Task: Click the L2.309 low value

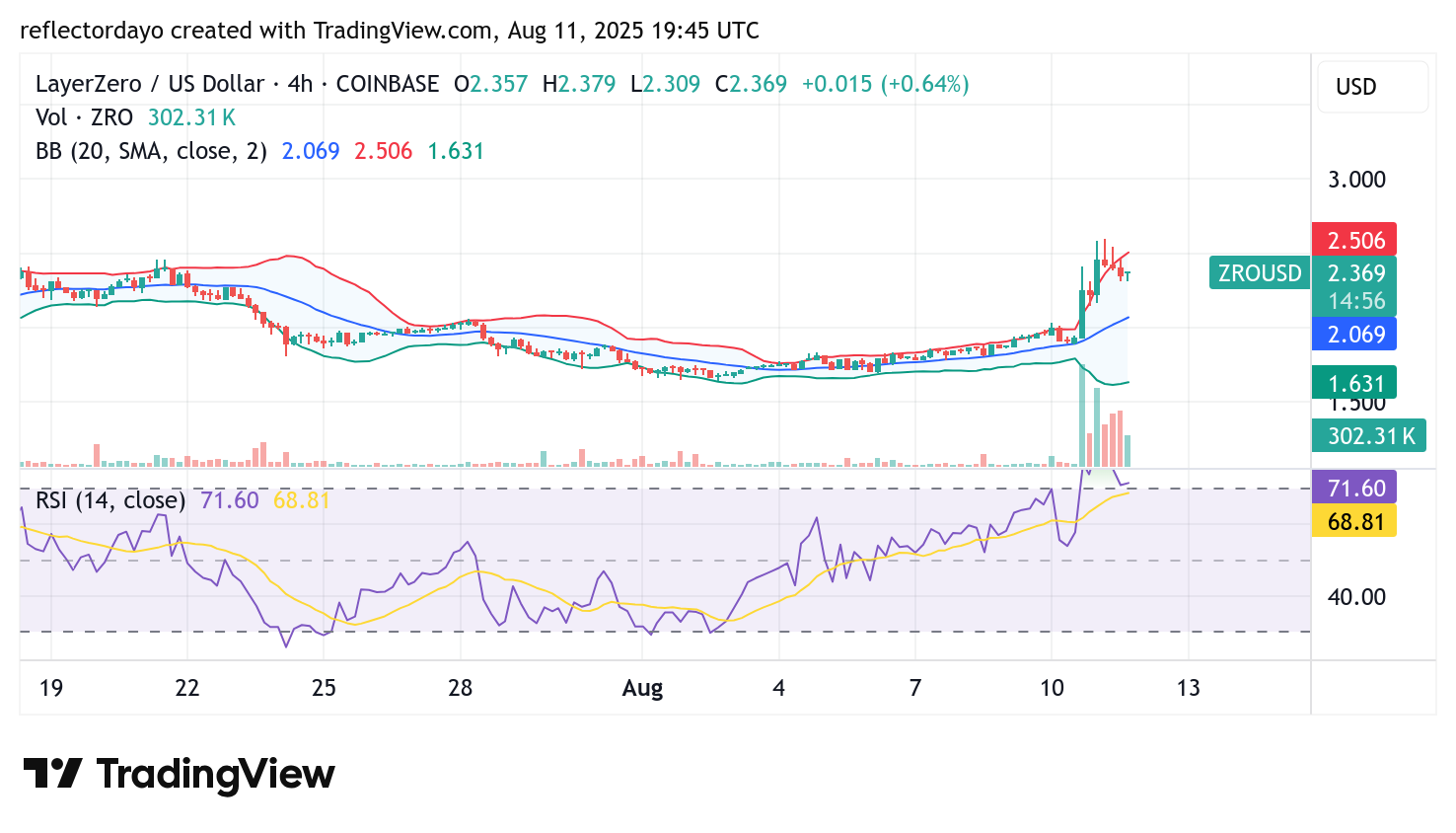Action: pyautogui.click(x=665, y=84)
